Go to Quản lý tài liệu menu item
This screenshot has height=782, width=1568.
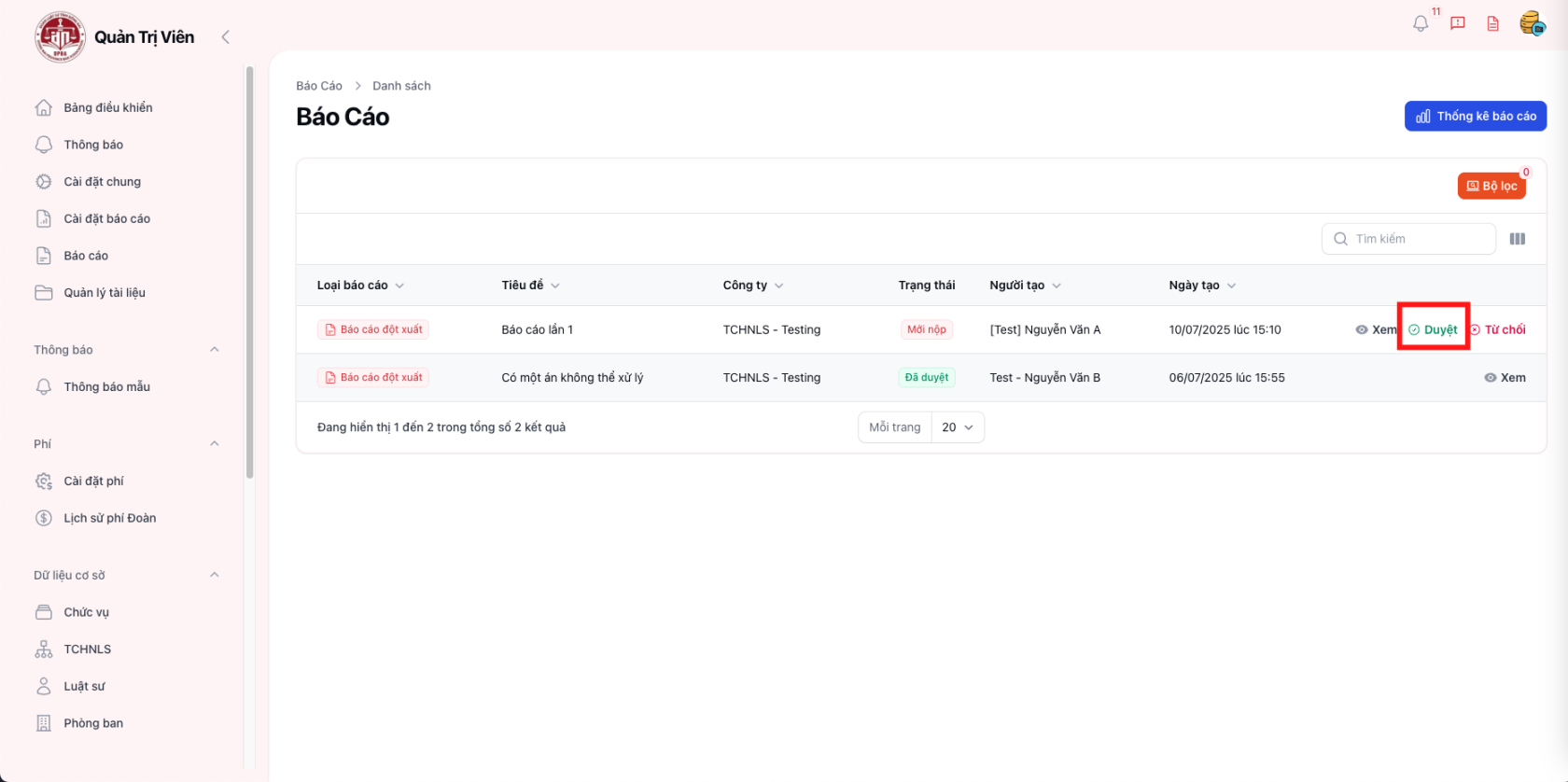click(104, 293)
